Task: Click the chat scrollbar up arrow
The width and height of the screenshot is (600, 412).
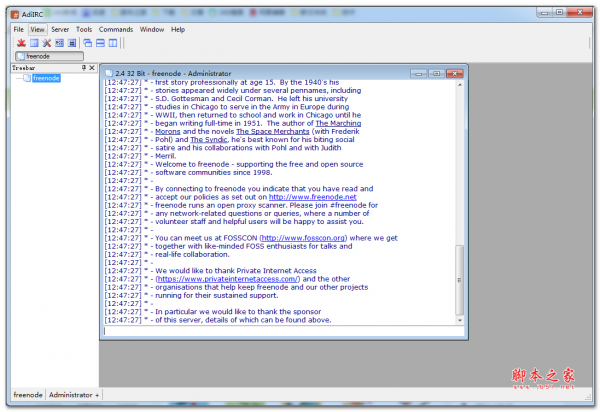Action: (x=460, y=84)
